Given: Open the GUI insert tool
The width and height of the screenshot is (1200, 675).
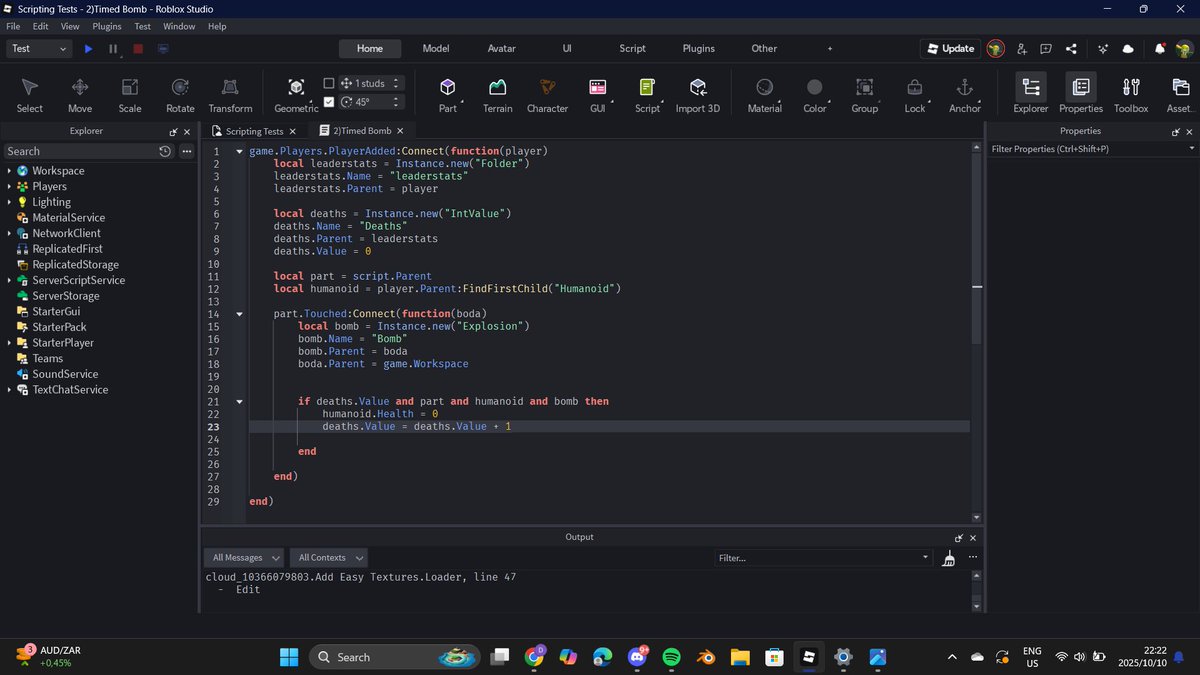Looking at the screenshot, I should [598, 95].
